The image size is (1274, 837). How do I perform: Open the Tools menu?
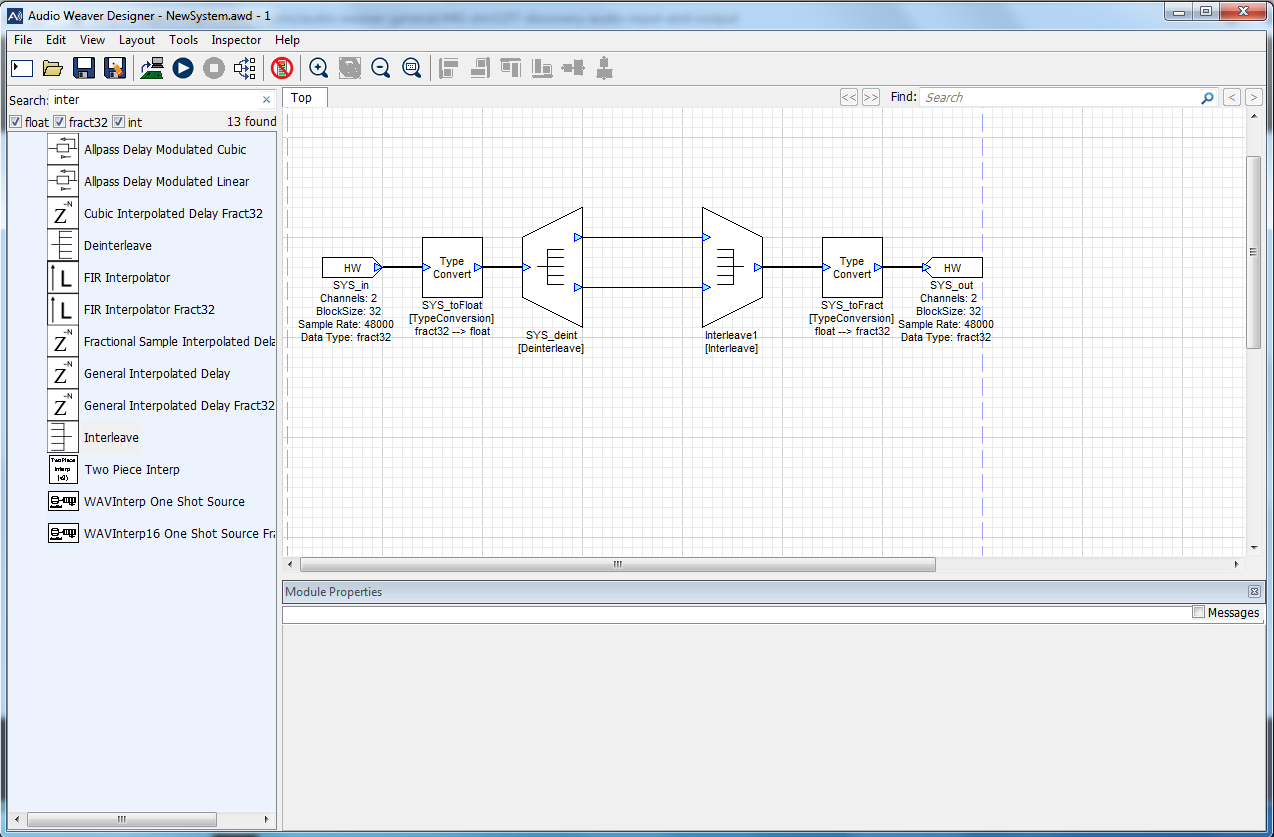184,40
